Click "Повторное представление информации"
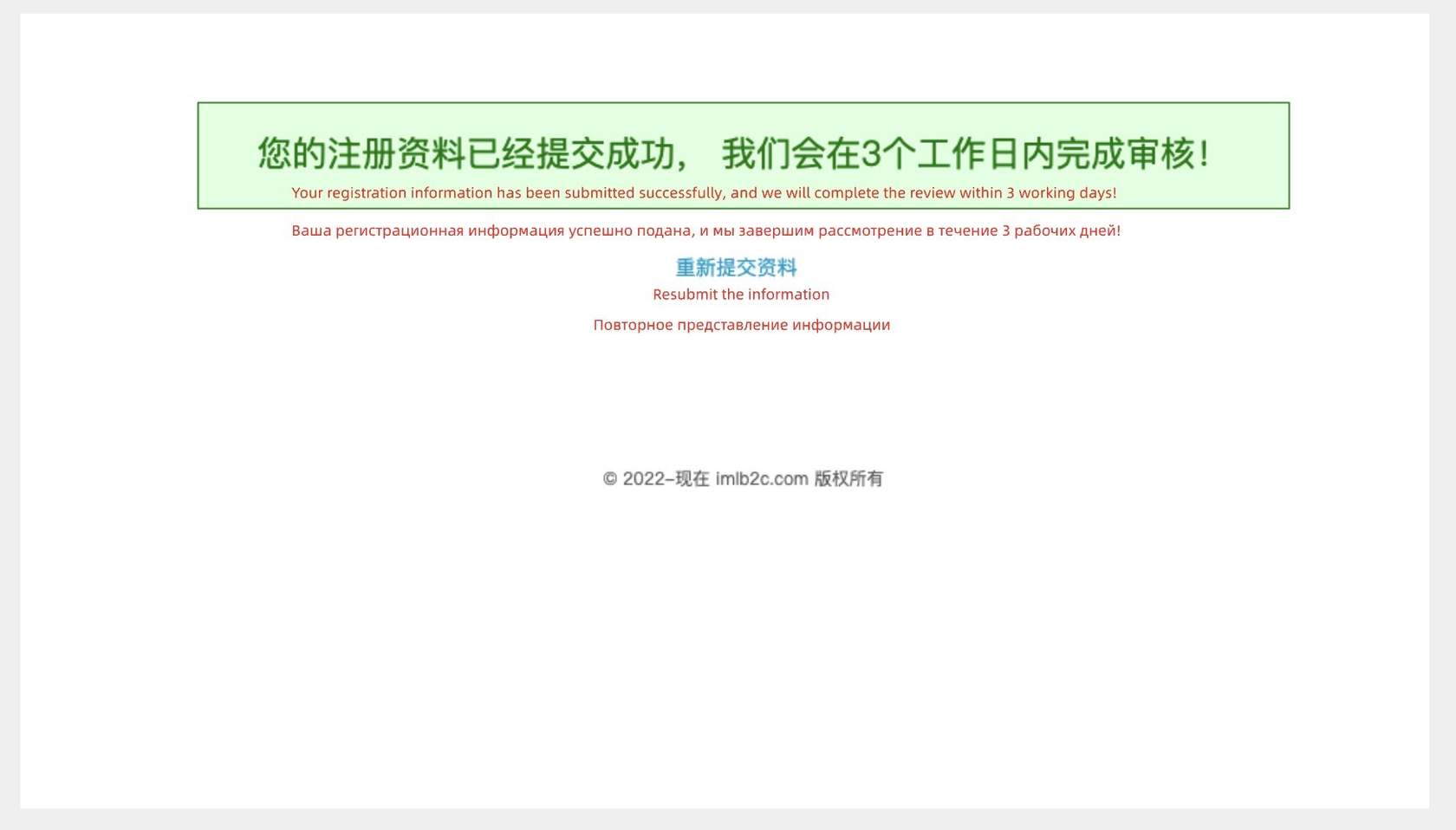Image resolution: width=1456 pixels, height=830 pixels. [x=742, y=325]
